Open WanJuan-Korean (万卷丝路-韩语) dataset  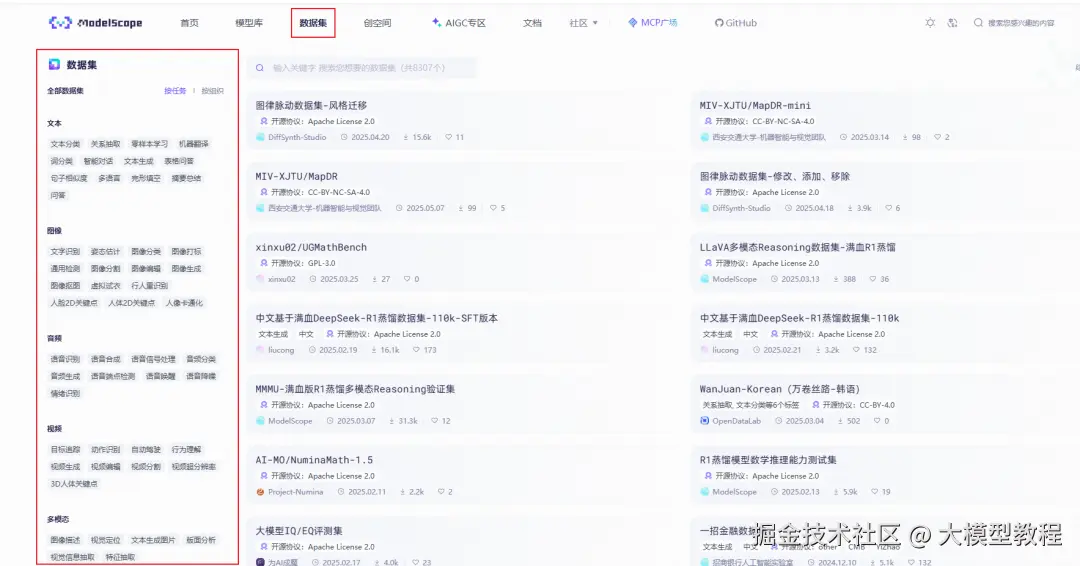tap(780, 389)
